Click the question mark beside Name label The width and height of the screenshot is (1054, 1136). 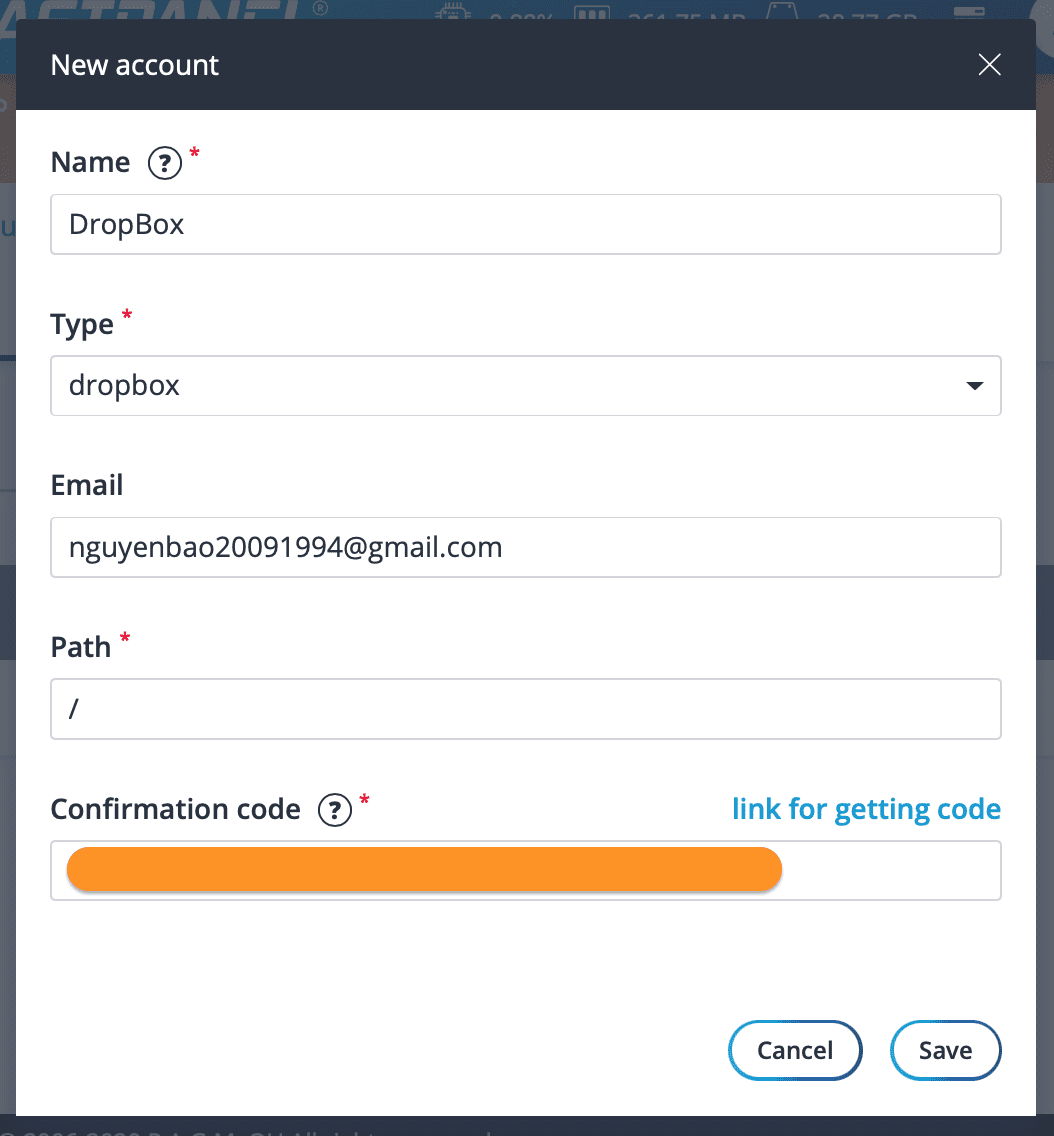click(165, 163)
